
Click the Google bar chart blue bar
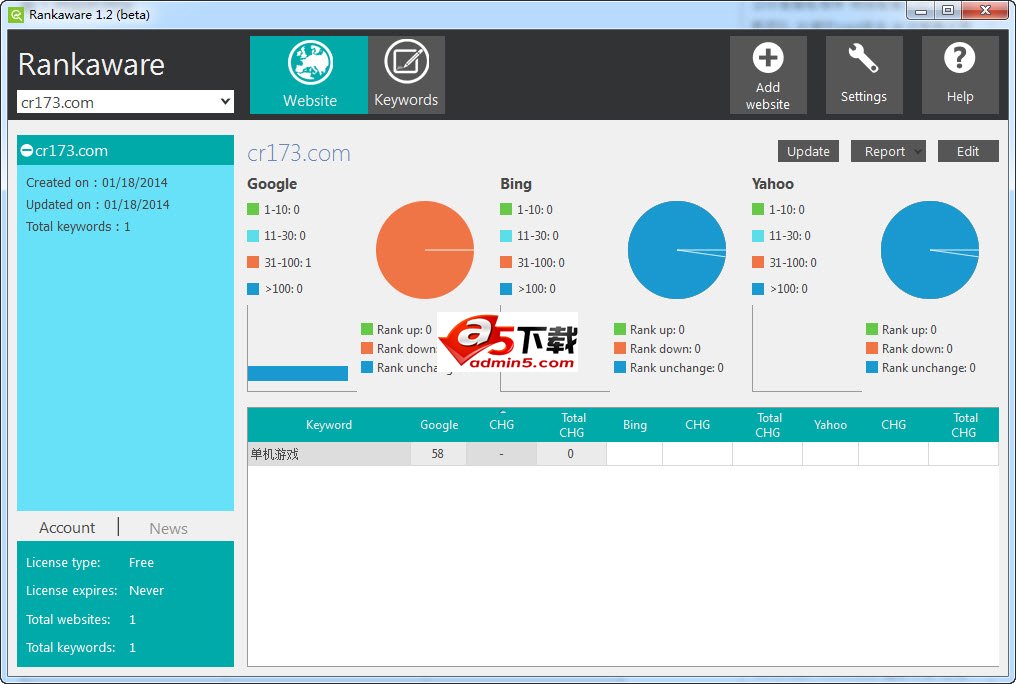[298, 373]
